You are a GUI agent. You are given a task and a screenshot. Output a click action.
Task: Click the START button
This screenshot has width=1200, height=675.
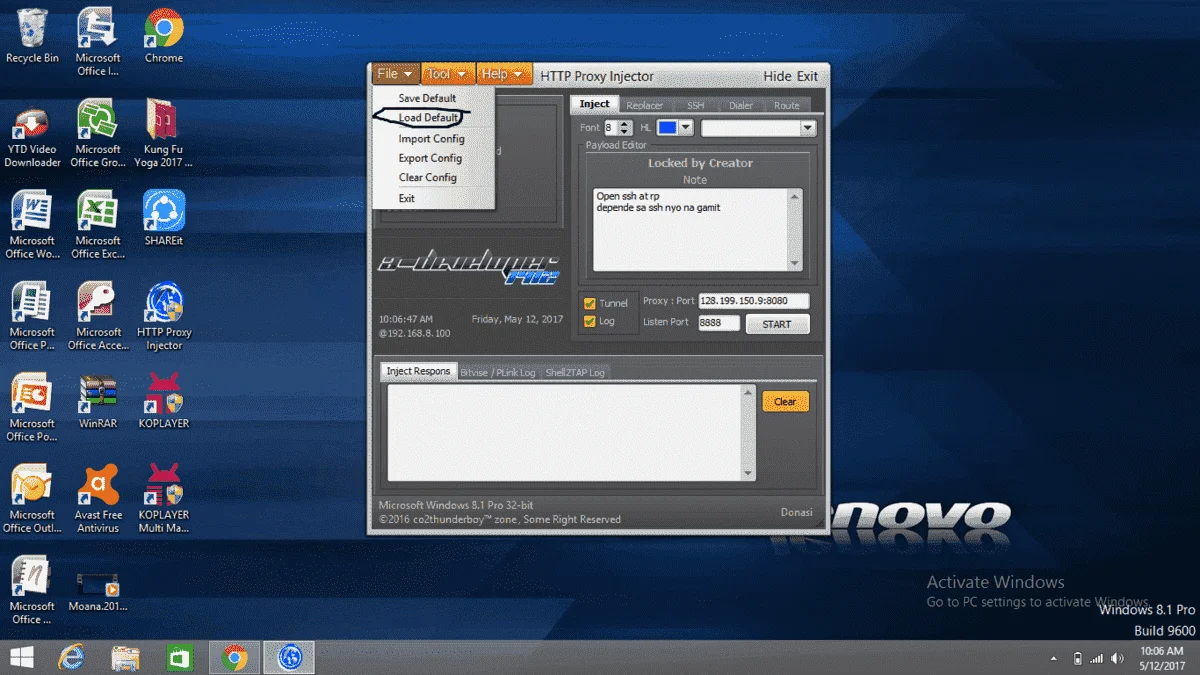[x=777, y=324]
